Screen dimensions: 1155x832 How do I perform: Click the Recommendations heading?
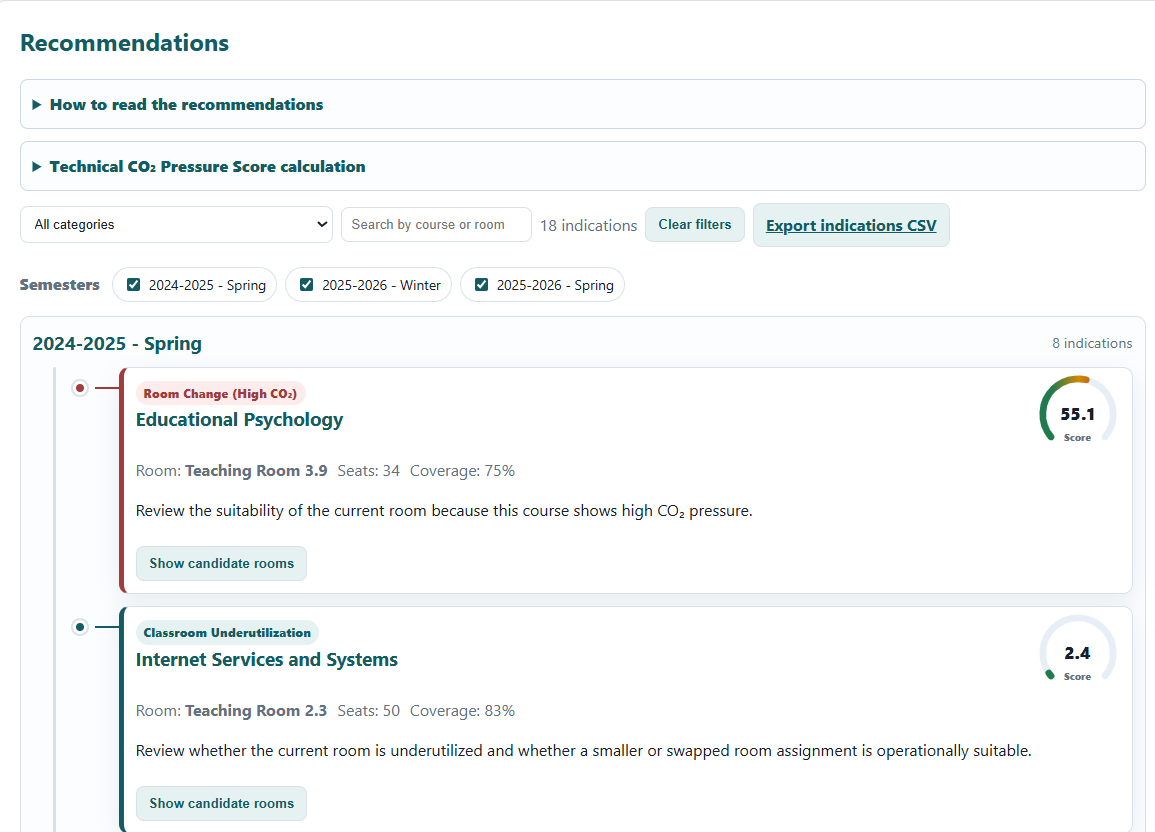(x=124, y=43)
